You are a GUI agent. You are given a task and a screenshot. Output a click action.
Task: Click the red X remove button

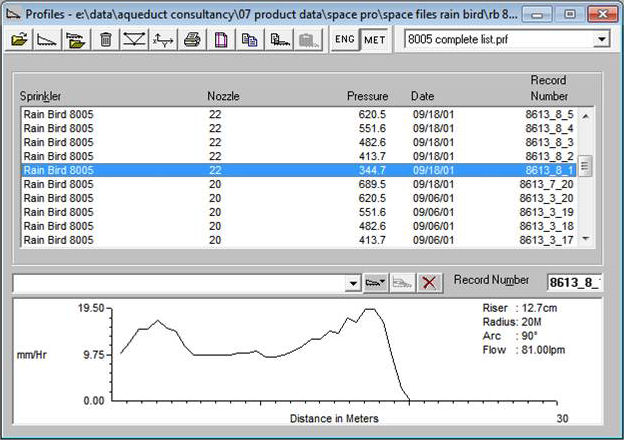429,283
